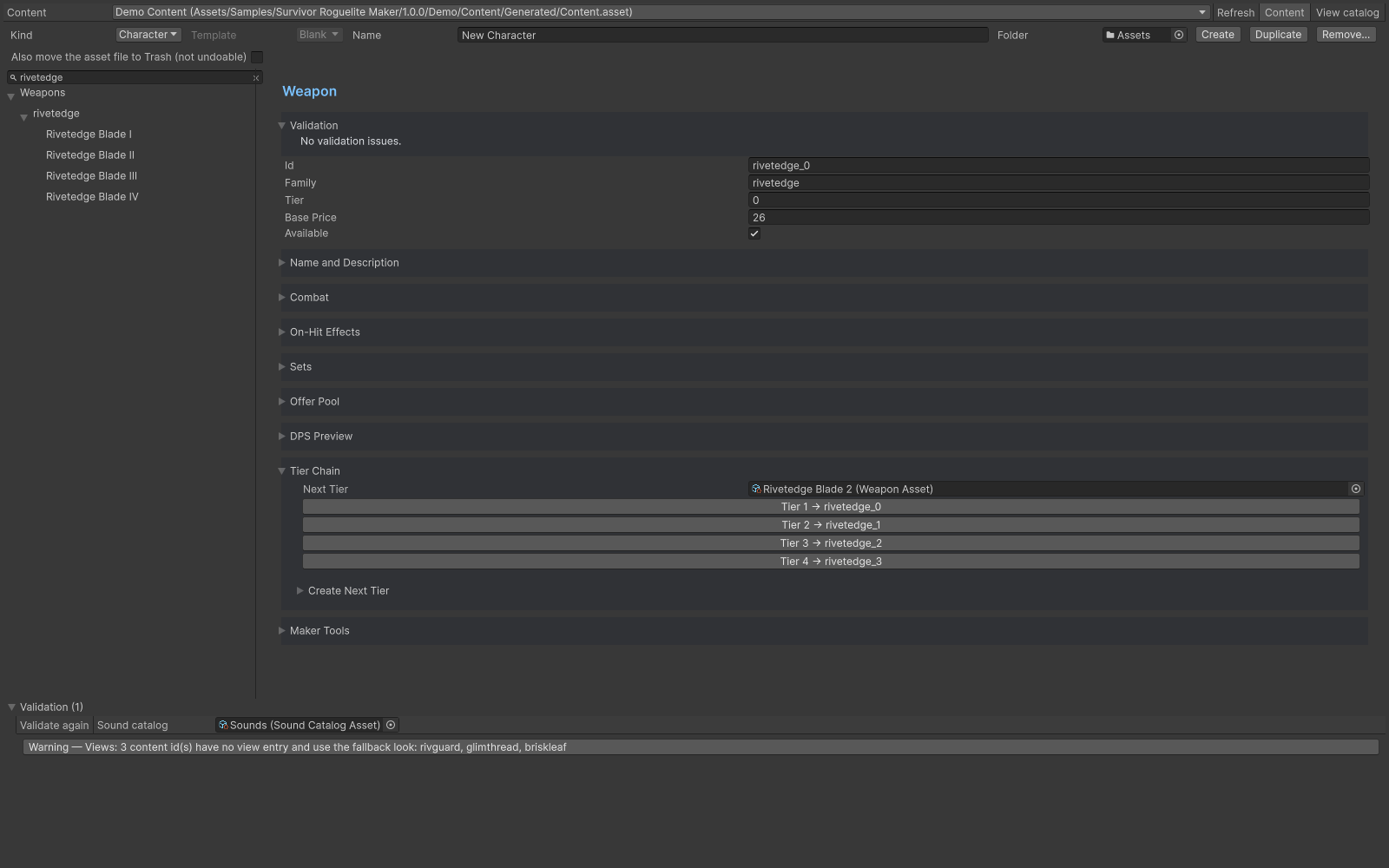Click the Create button
The height and width of the screenshot is (868, 1389).
tap(1218, 35)
